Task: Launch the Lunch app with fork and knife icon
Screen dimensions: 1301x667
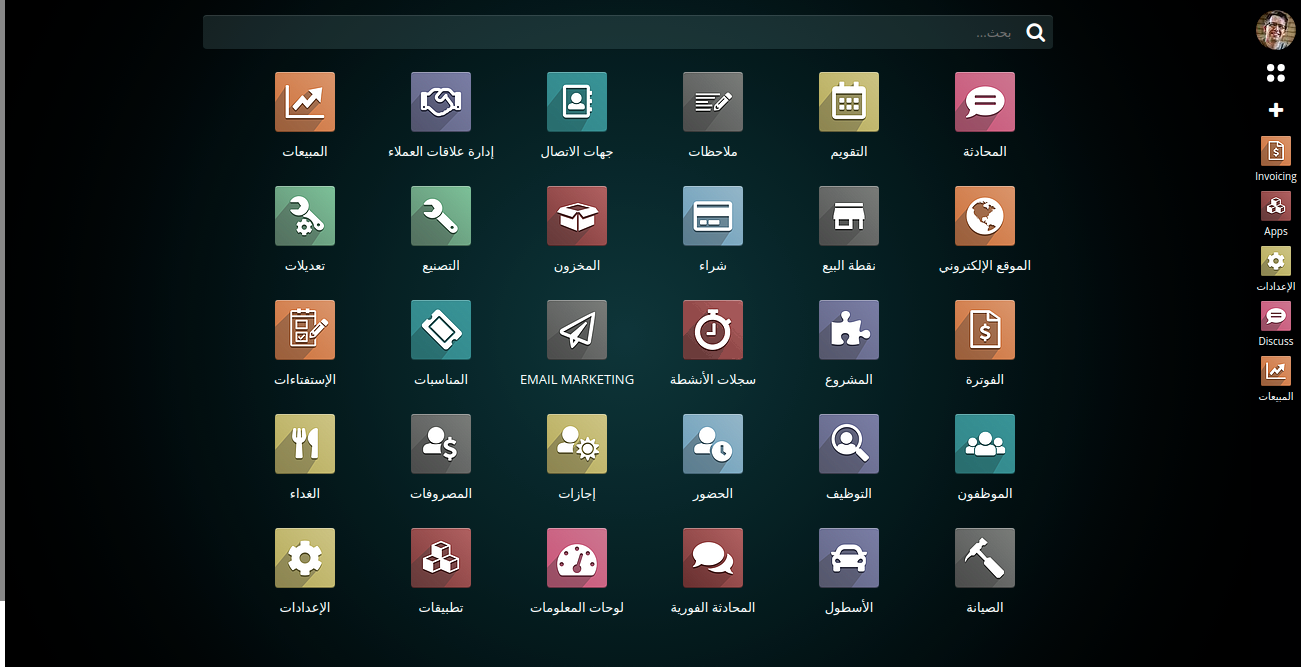Action: coord(304,444)
